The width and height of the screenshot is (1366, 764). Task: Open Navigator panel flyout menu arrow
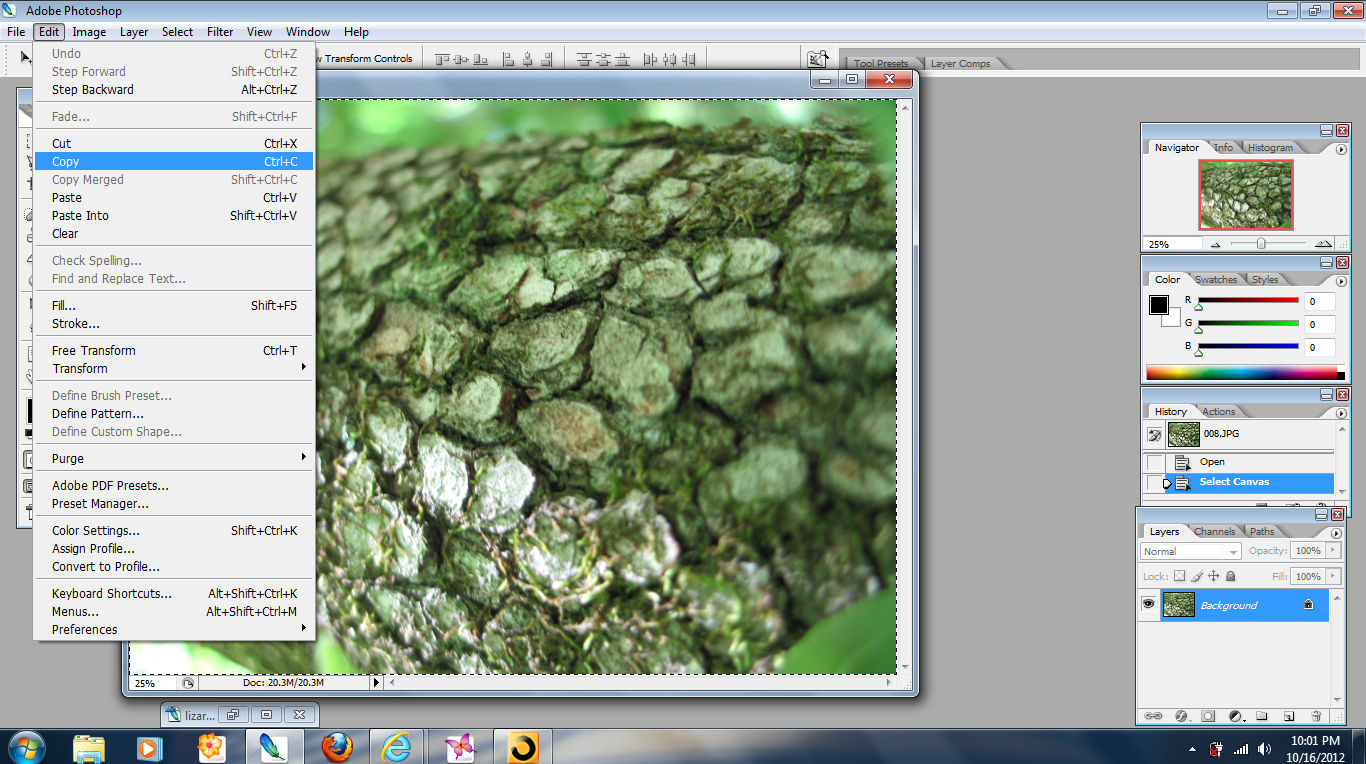(1340, 149)
